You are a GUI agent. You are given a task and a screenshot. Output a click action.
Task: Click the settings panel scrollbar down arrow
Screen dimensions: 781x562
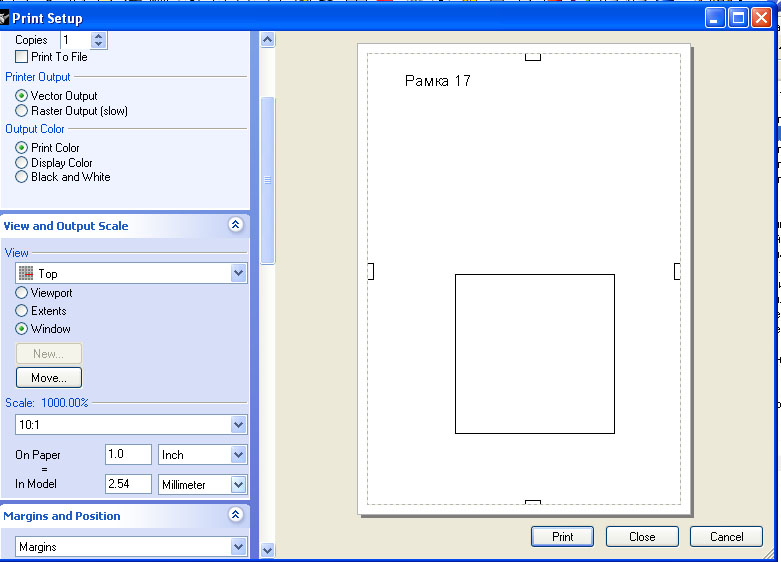point(267,550)
